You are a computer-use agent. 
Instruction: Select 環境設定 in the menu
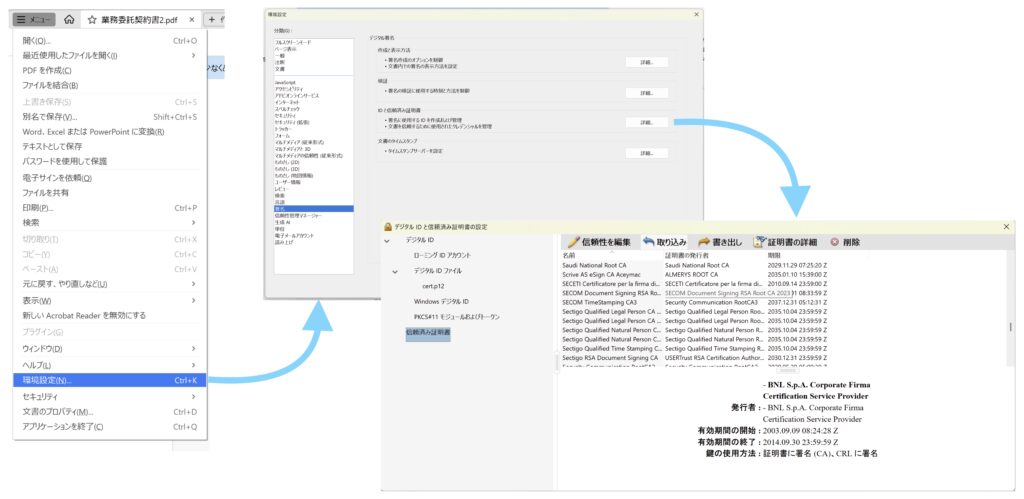click(x=48, y=380)
